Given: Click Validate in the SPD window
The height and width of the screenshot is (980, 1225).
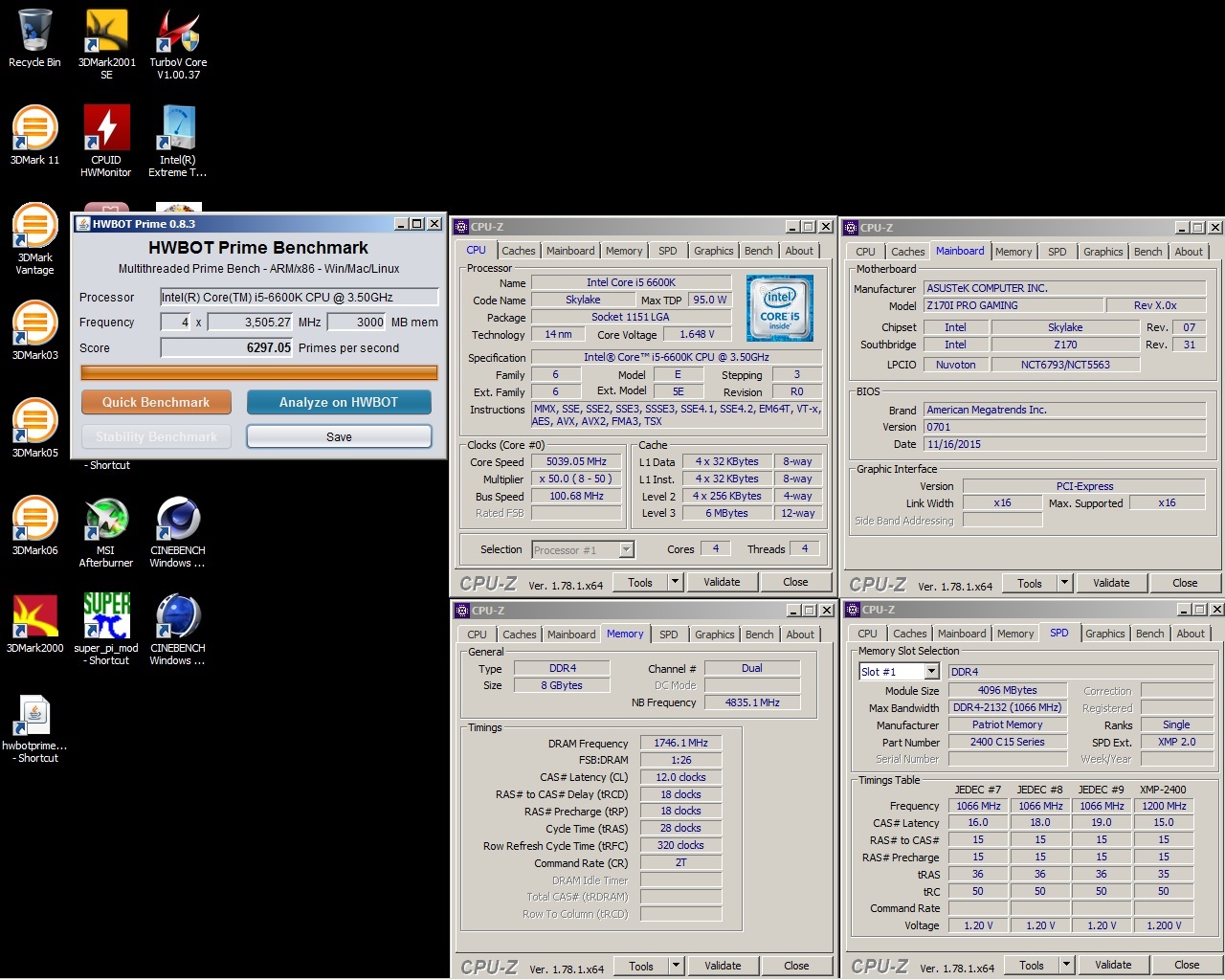Looking at the screenshot, I should coord(1113,965).
